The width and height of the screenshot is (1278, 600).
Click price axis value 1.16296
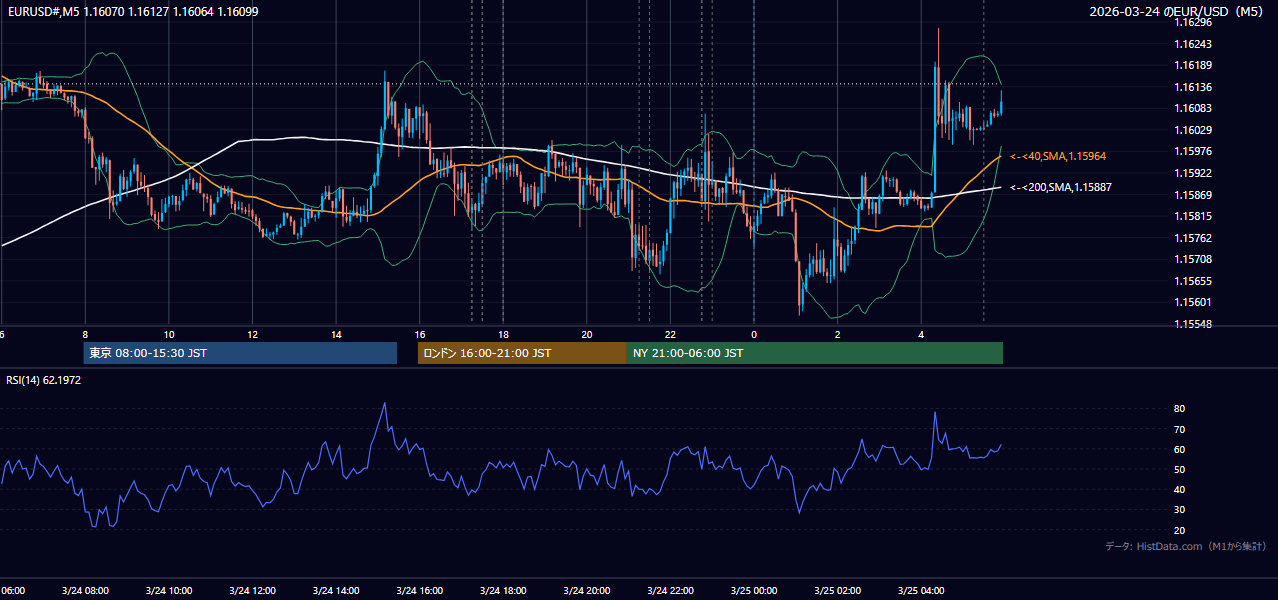(1195, 22)
